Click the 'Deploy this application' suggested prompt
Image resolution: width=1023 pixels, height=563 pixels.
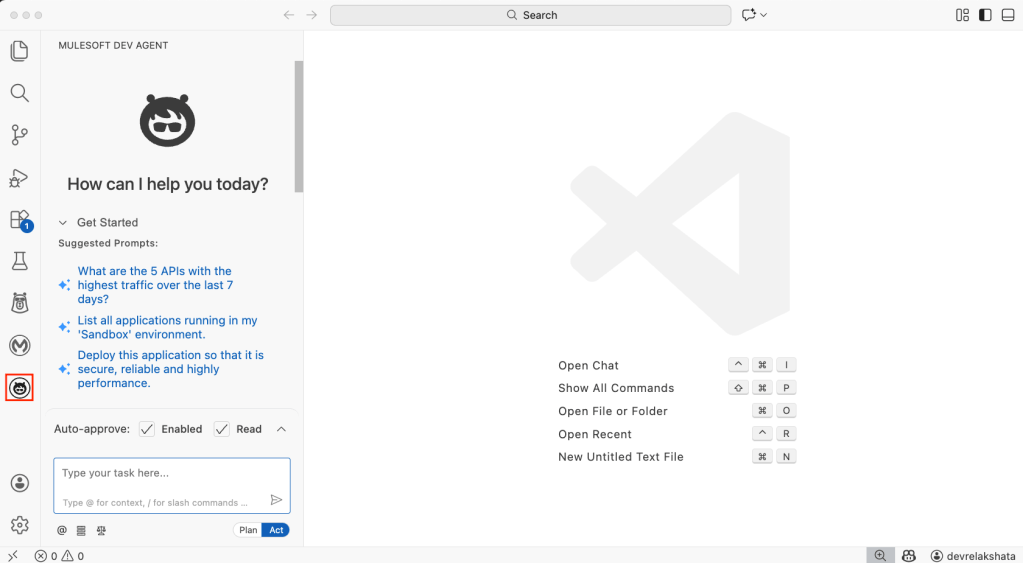(x=170, y=369)
